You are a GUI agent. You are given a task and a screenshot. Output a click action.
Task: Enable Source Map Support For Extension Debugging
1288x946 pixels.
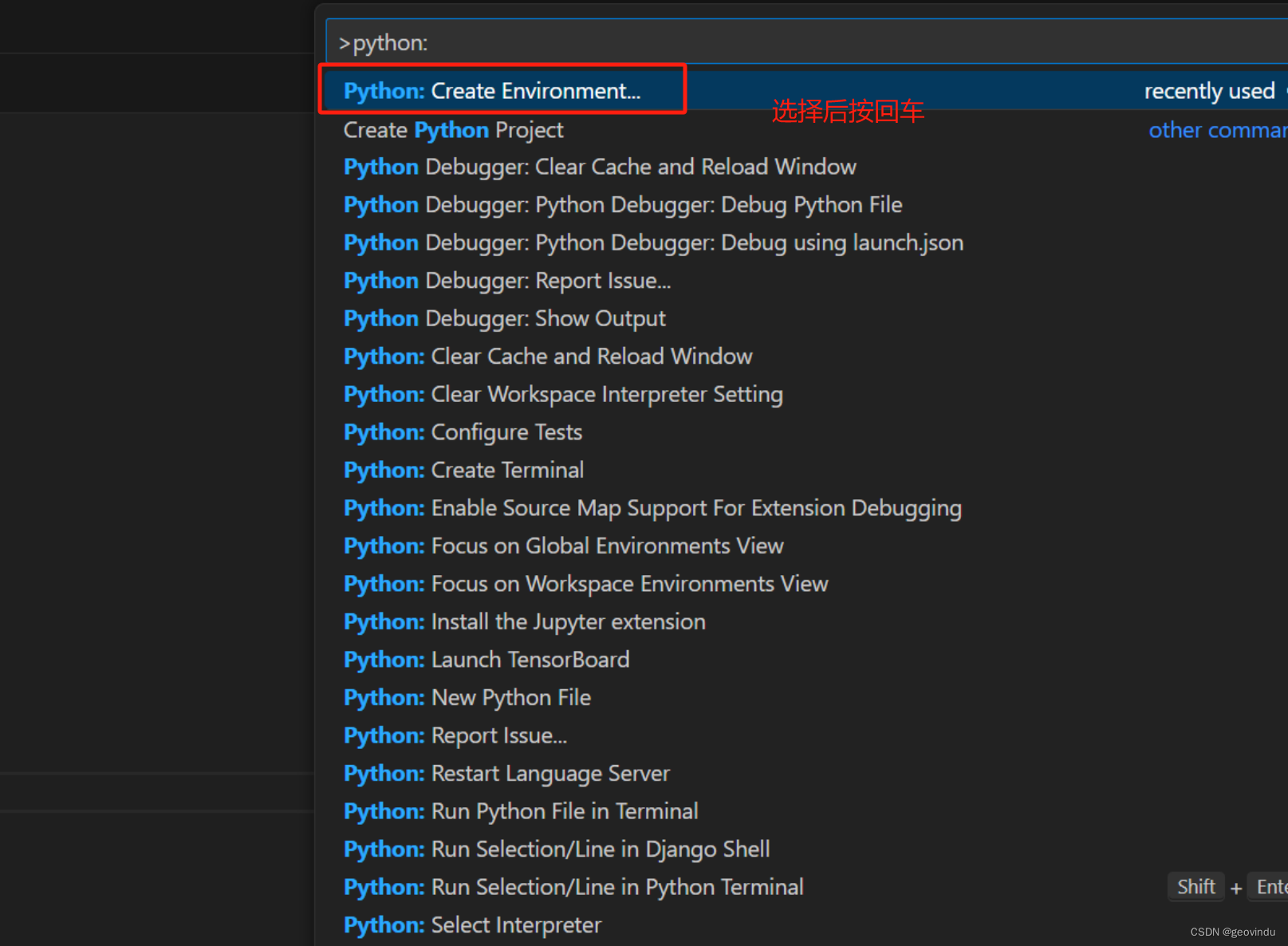[x=651, y=507]
